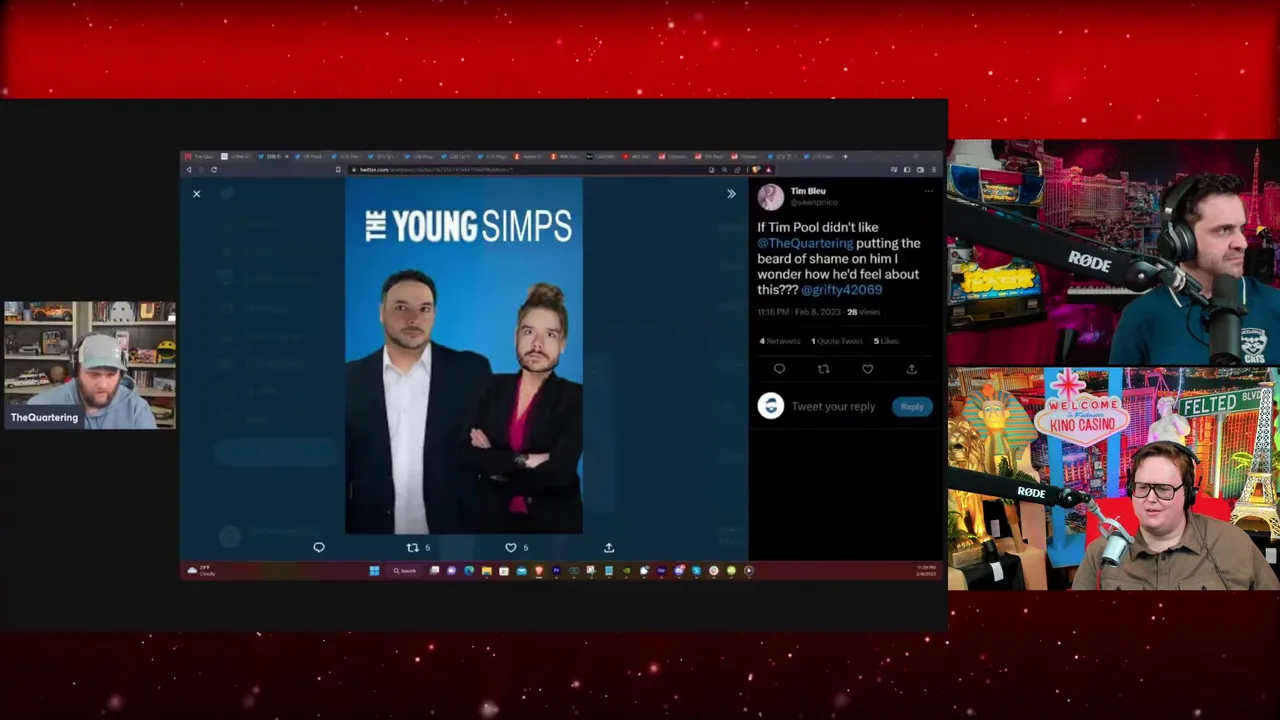Click the browser back arrow
1280x720 pixels.
189,170
